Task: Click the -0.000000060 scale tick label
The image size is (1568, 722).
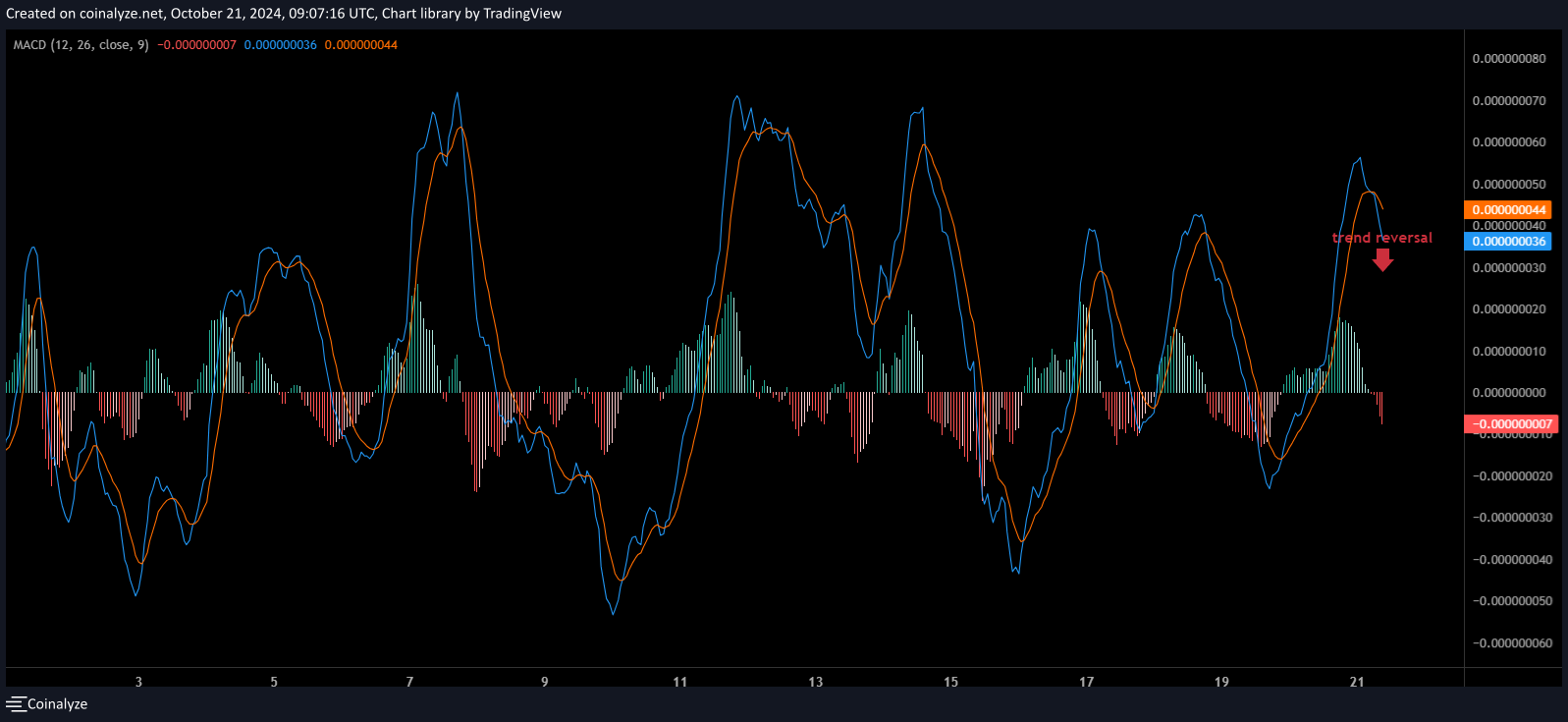Action: pos(1511,643)
